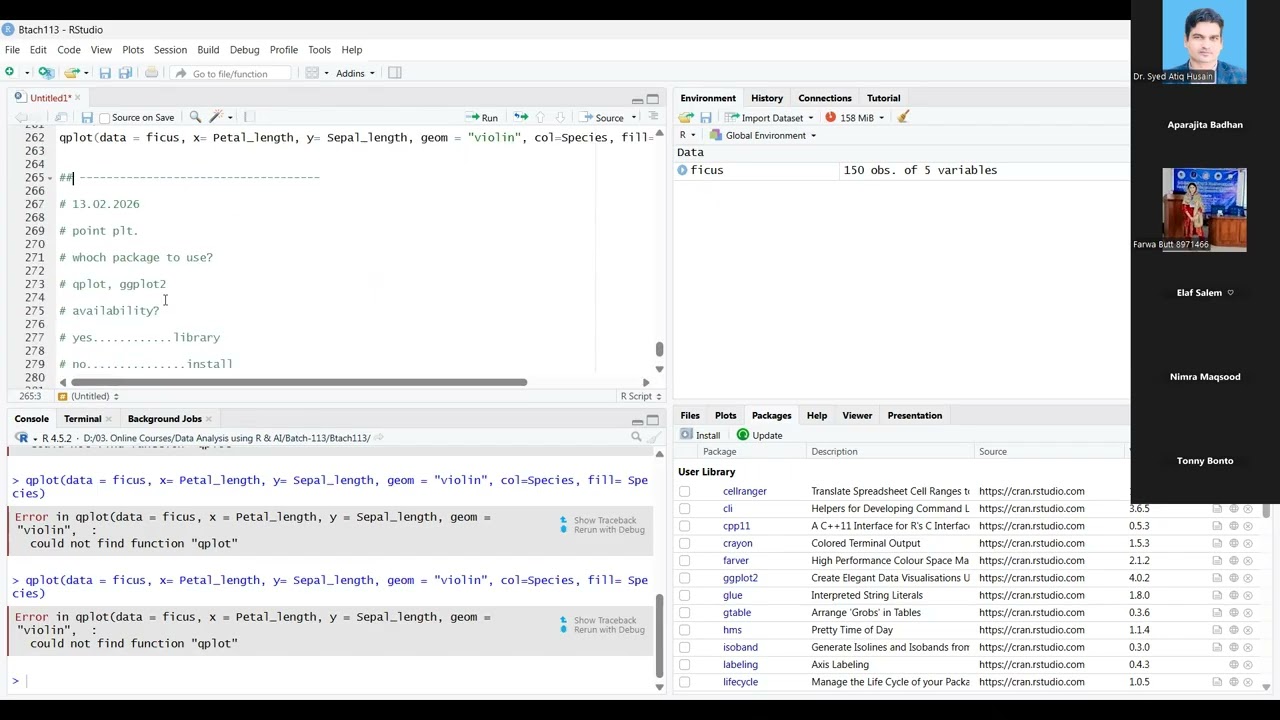The image size is (1280, 720).
Task: Save script using editor toolbar disk icon
Action: point(87,117)
